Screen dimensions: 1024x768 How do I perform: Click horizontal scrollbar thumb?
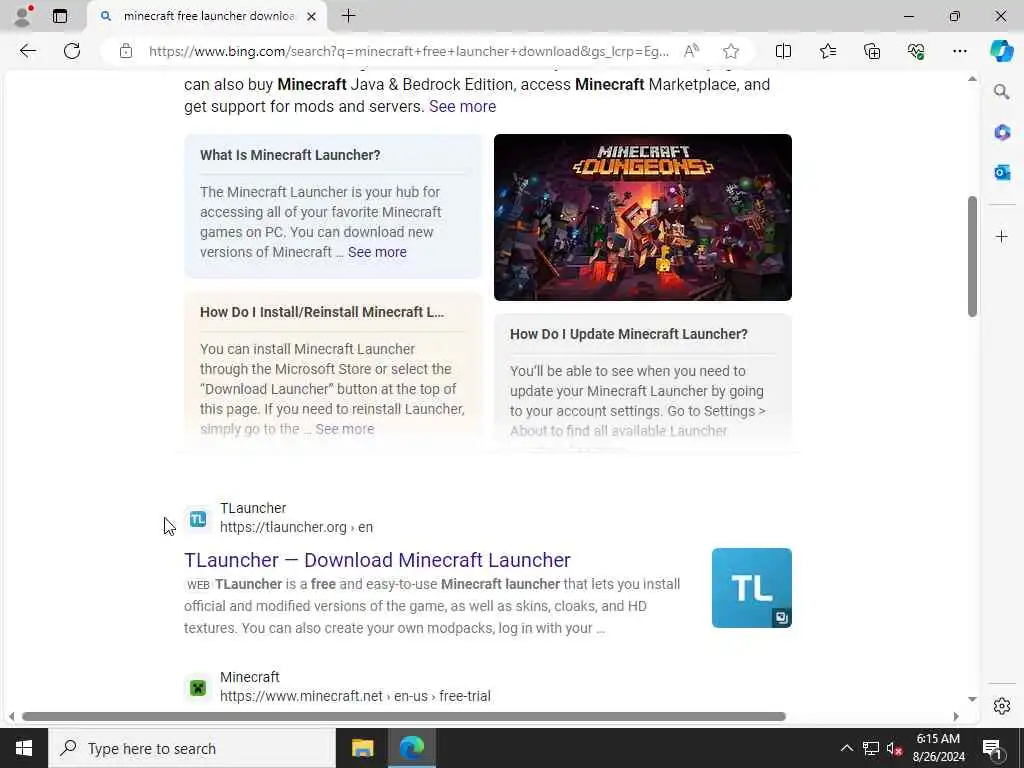coord(404,716)
